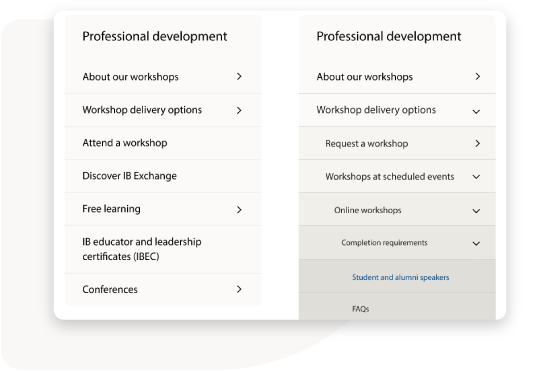Click the right panel Professional development heading
This screenshot has width=560, height=371.
tap(389, 36)
